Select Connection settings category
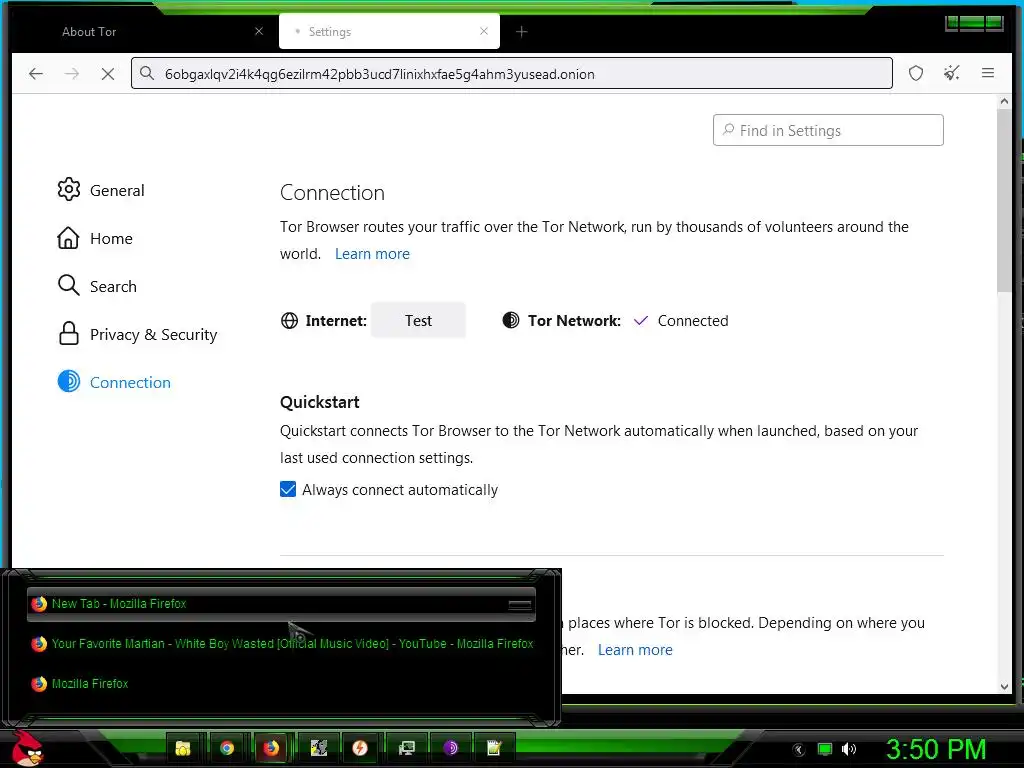1024x768 pixels. 114,382
